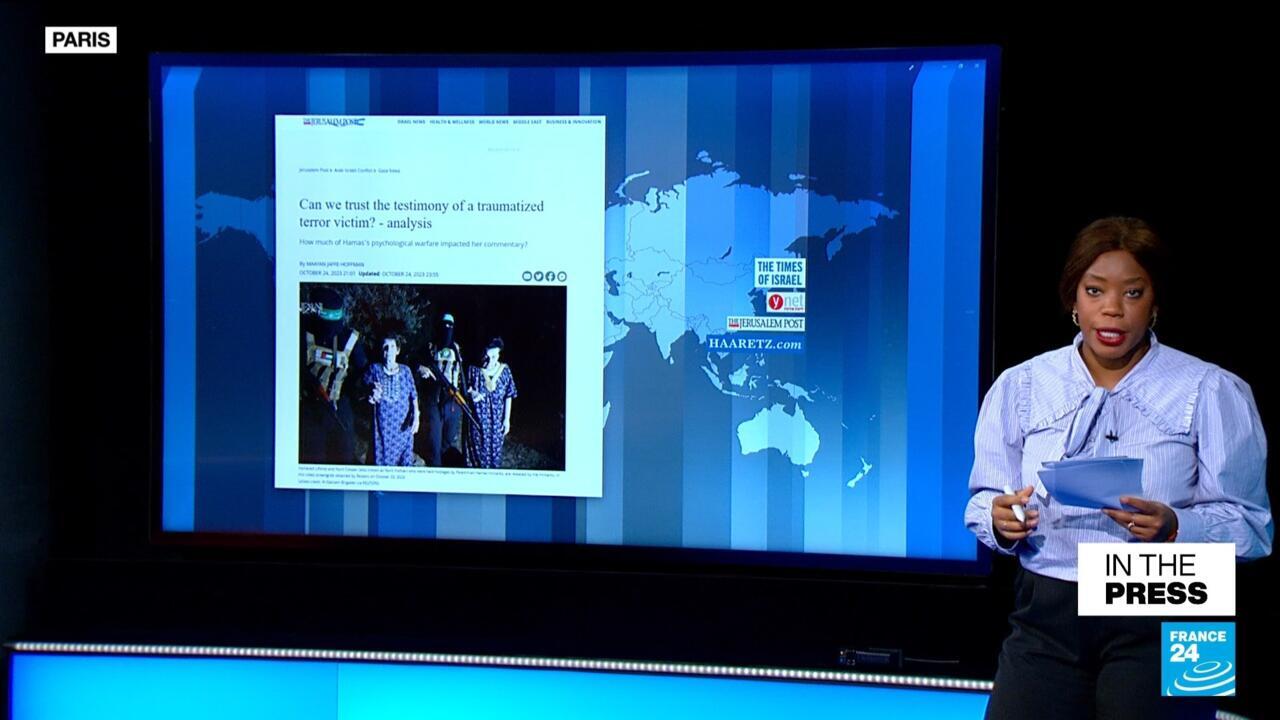The height and width of the screenshot is (720, 1280).
Task: Click The Times of Israel logo
Action: 780,273
